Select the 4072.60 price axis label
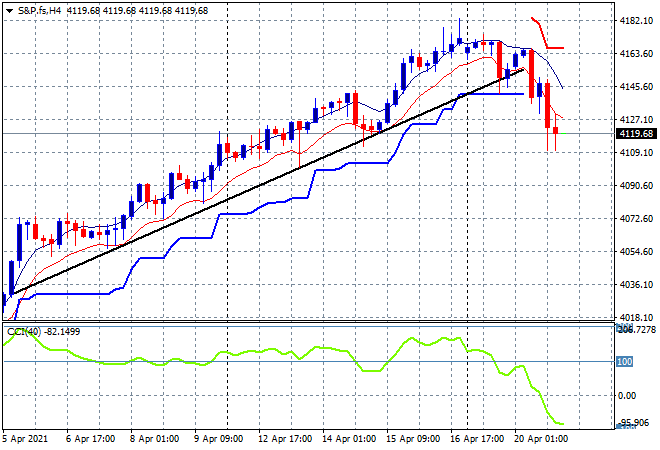660x450 pixels. pyautogui.click(x=636, y=218)
